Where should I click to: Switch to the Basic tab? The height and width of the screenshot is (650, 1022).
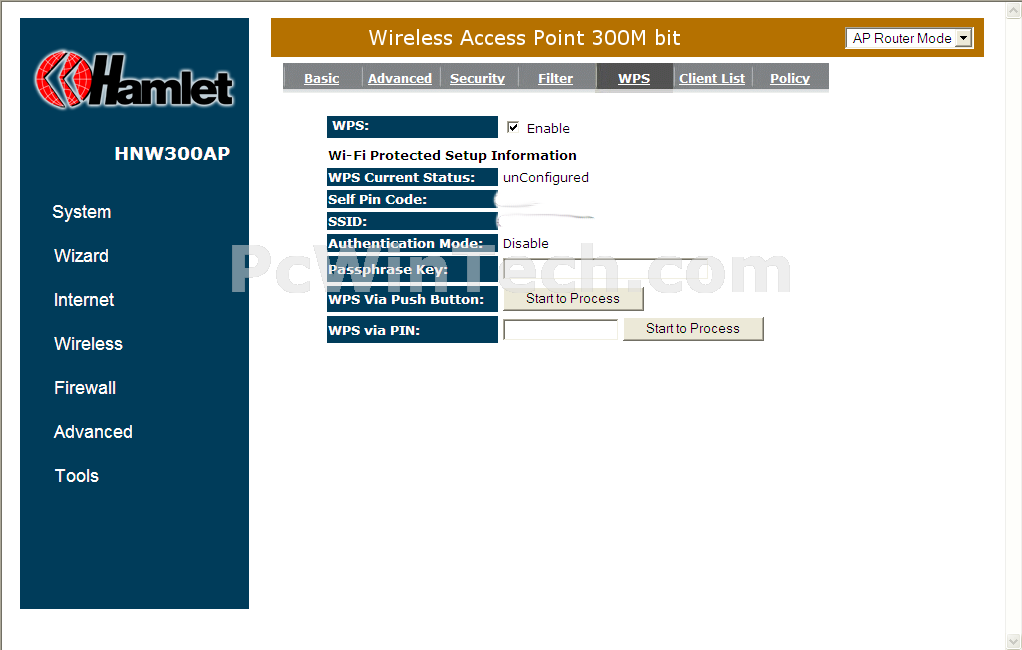321,78
